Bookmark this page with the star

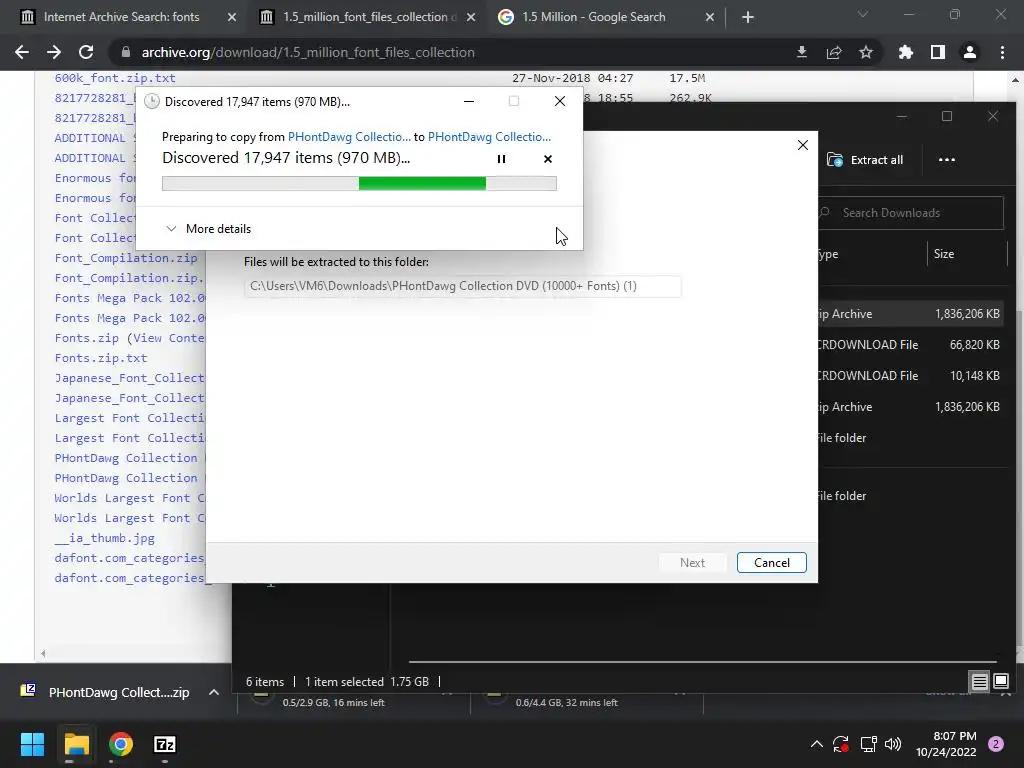pos(866,52)
